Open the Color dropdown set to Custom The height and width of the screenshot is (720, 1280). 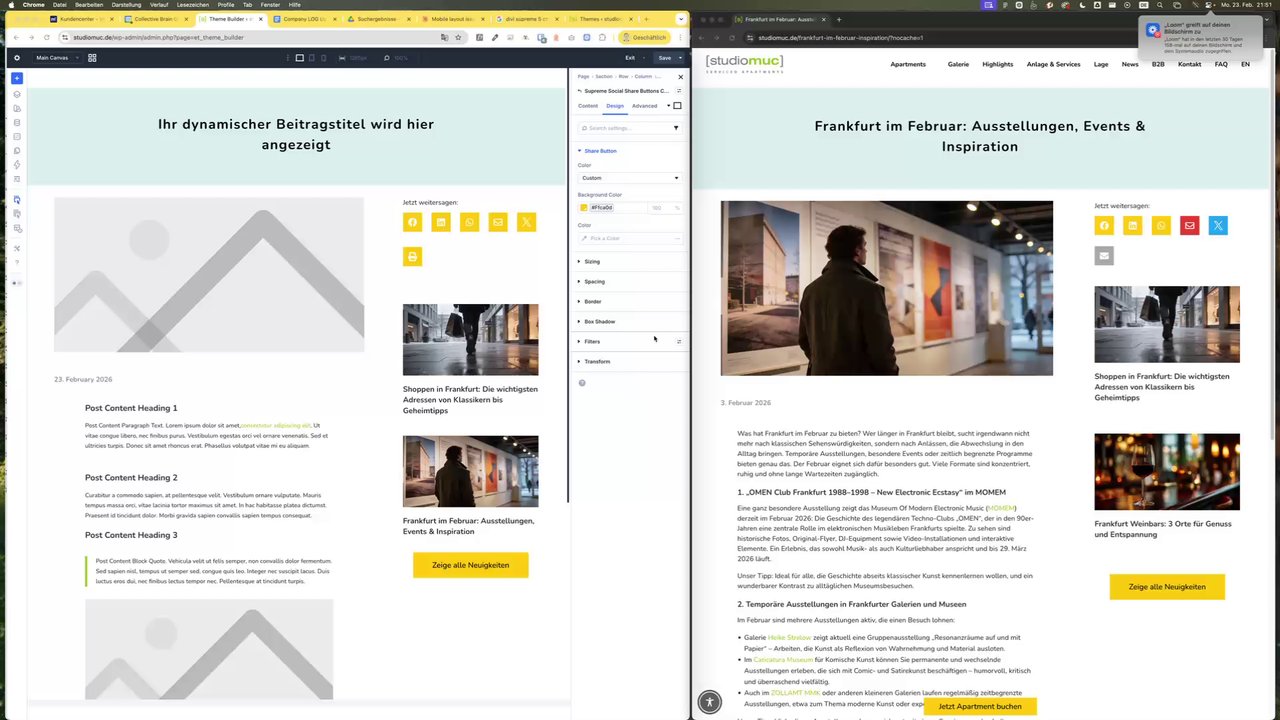[629, 178]
